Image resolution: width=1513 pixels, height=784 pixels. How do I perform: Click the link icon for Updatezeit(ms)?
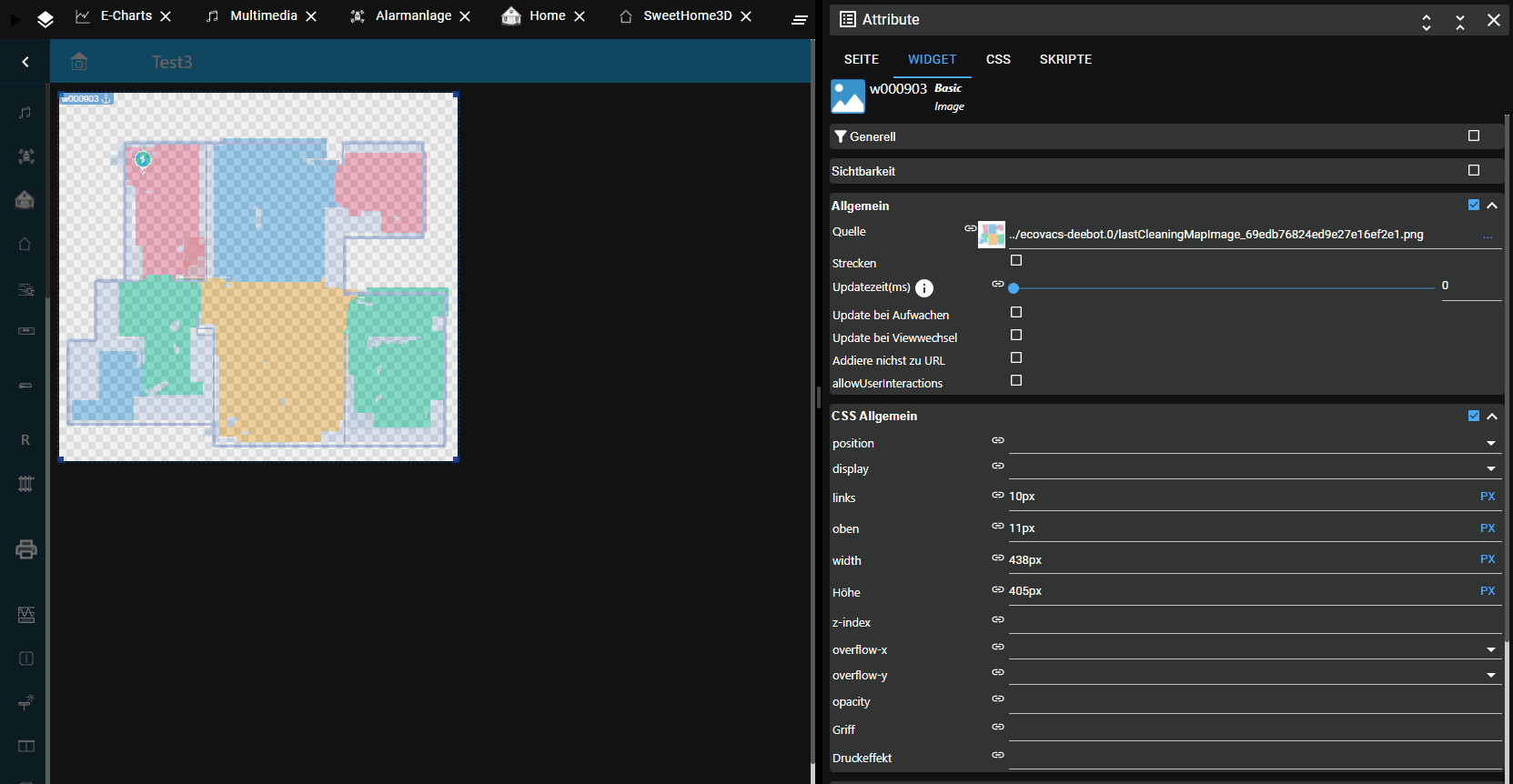tap(998, 284)
